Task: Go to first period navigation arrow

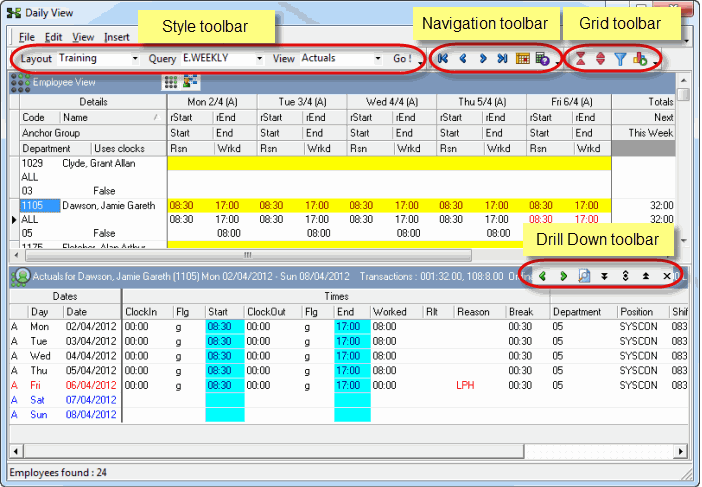Action: tap(443, 58)
